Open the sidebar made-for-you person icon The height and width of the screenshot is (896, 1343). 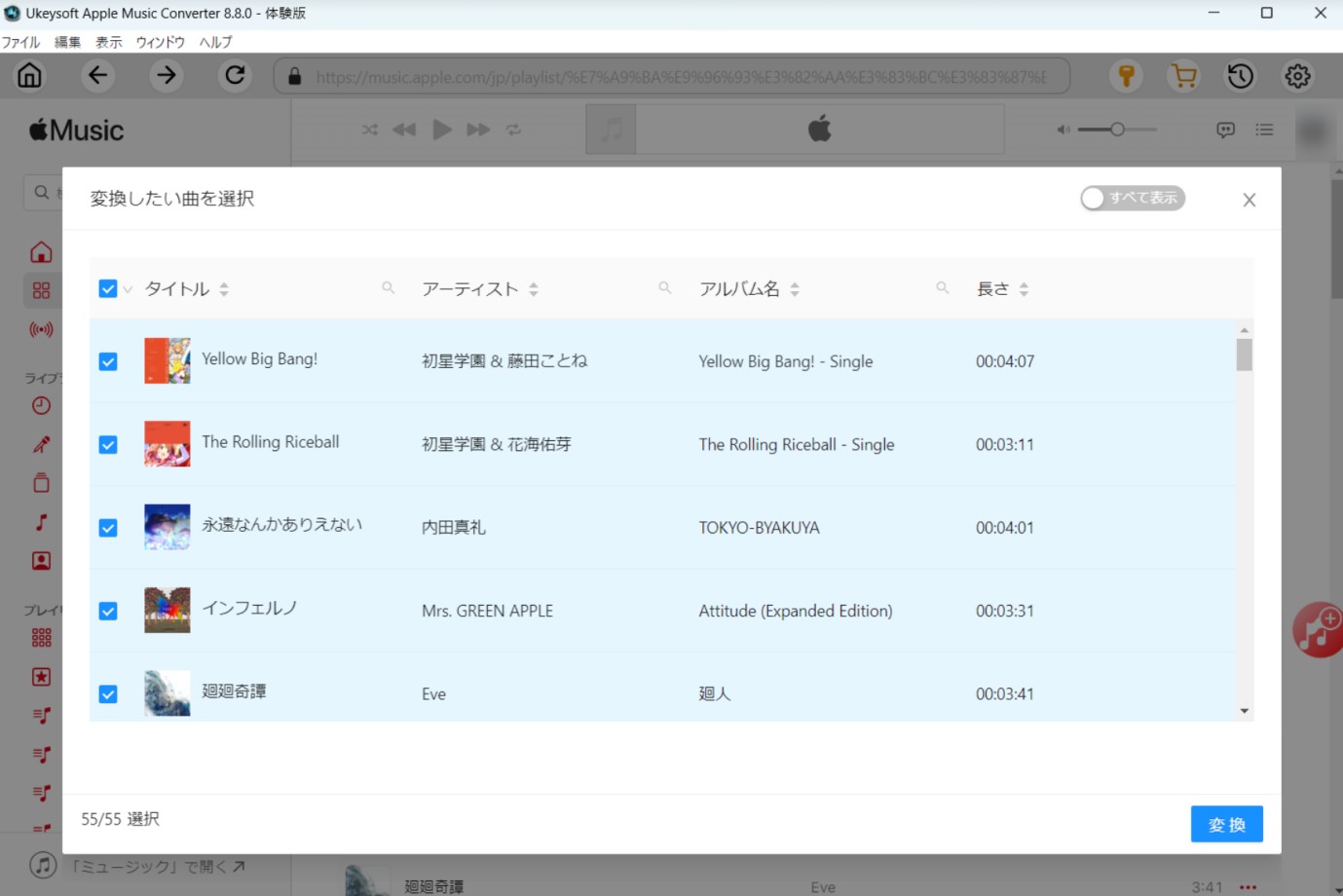coord(41,561)
